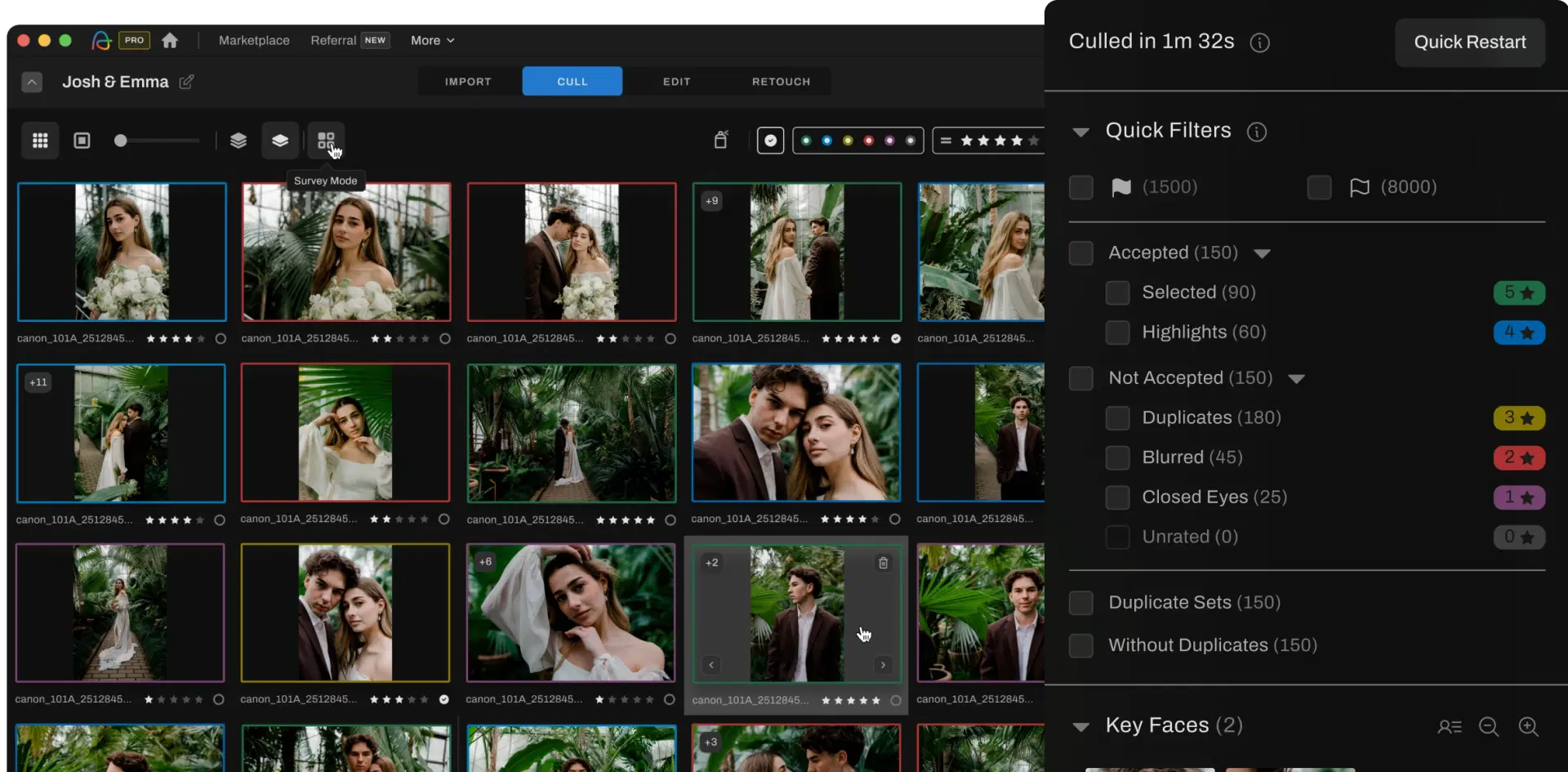
Task: Expand the +11 duplicate stack badge
Action: (x=38, y=382)
